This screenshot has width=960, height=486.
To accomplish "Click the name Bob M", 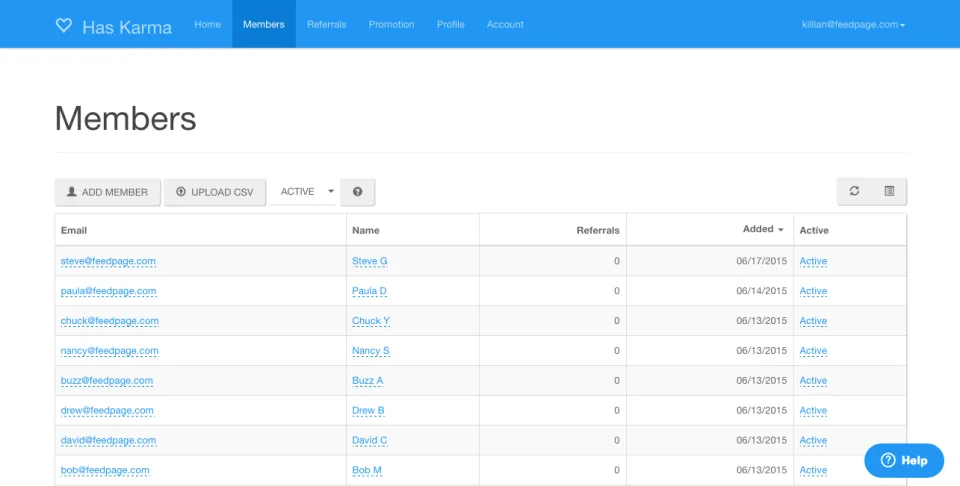I will tap(367, 470).
